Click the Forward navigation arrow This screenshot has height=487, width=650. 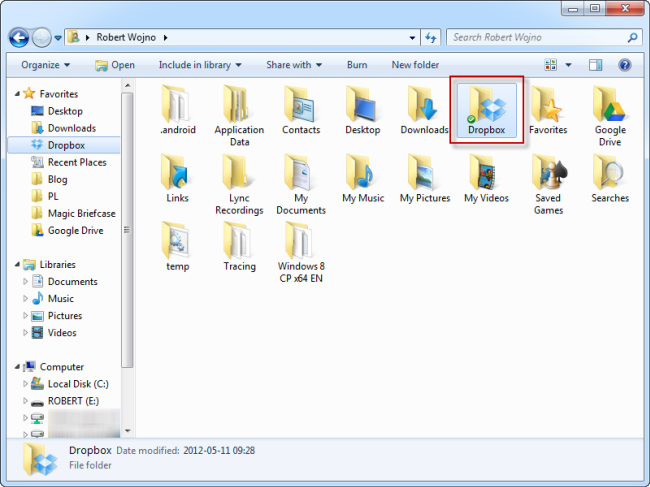click(41, 38)
